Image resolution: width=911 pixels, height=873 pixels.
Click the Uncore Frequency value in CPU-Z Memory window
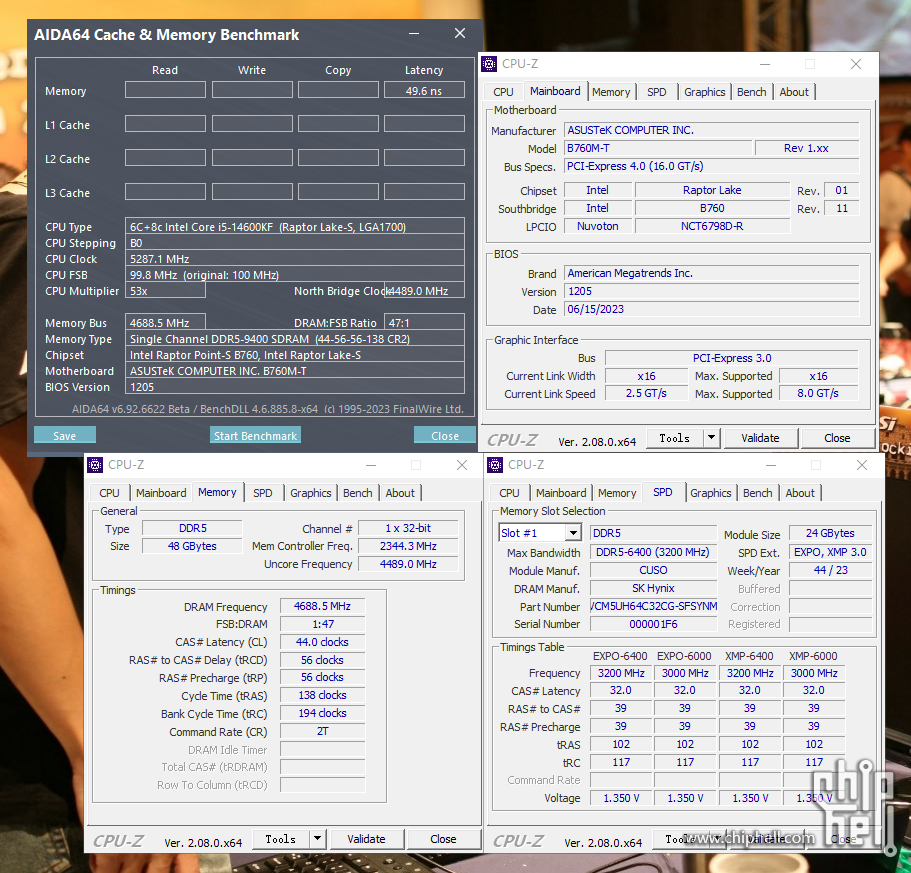pos(408,564)
